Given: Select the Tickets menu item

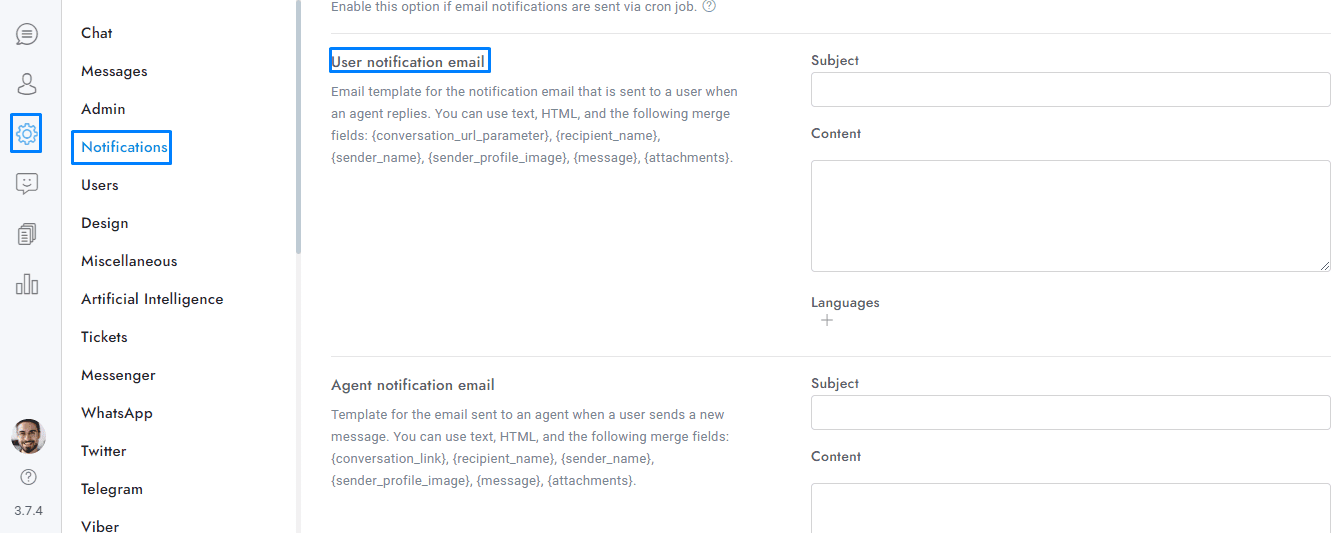Looking at the screenshot, I should (104, 337).
